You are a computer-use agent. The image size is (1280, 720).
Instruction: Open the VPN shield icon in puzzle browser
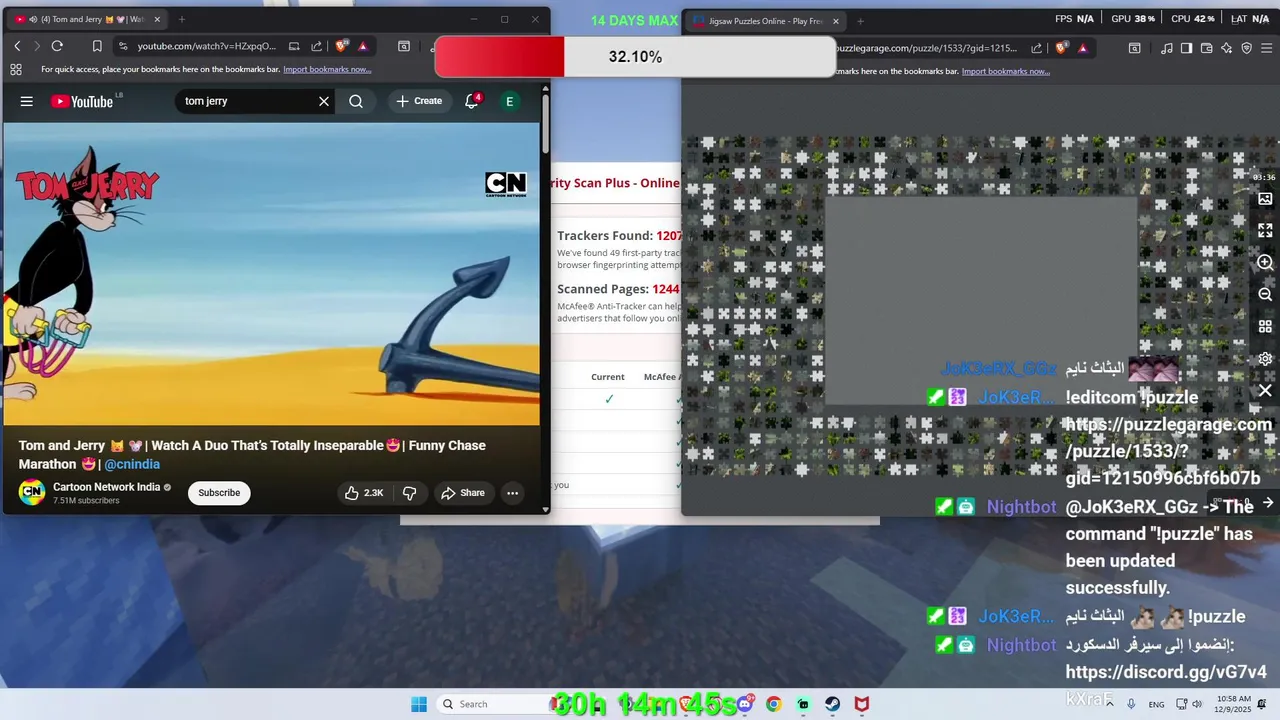(1246, 48)
